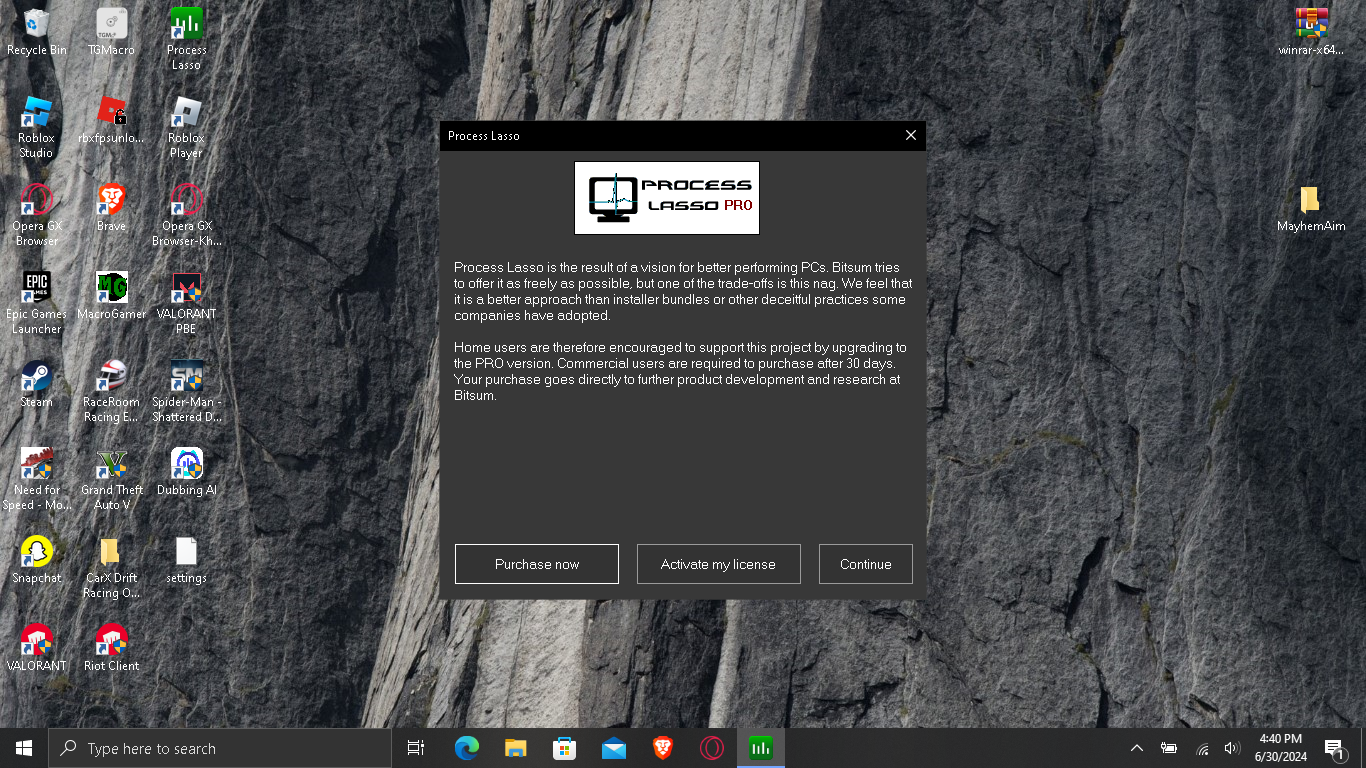
Task: Open the Mail app from taskbar
Action: (614, 748)
